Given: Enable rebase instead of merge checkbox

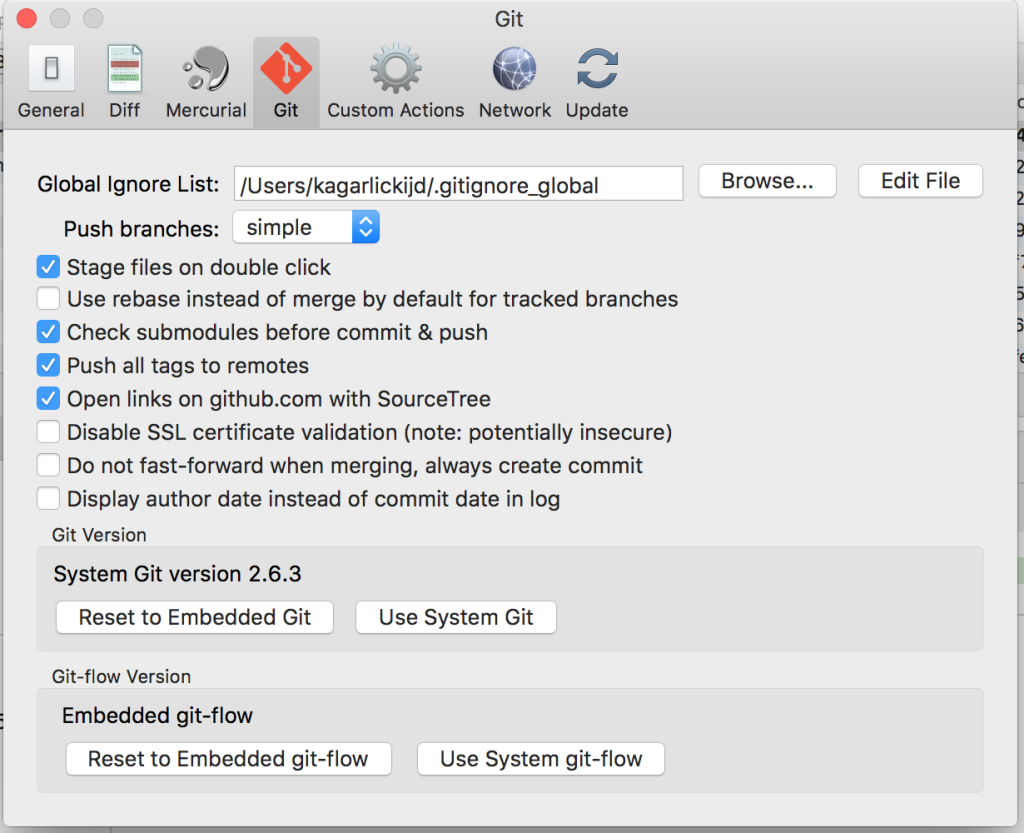Looking at the screenshot, I should click(x=48, y=299).
